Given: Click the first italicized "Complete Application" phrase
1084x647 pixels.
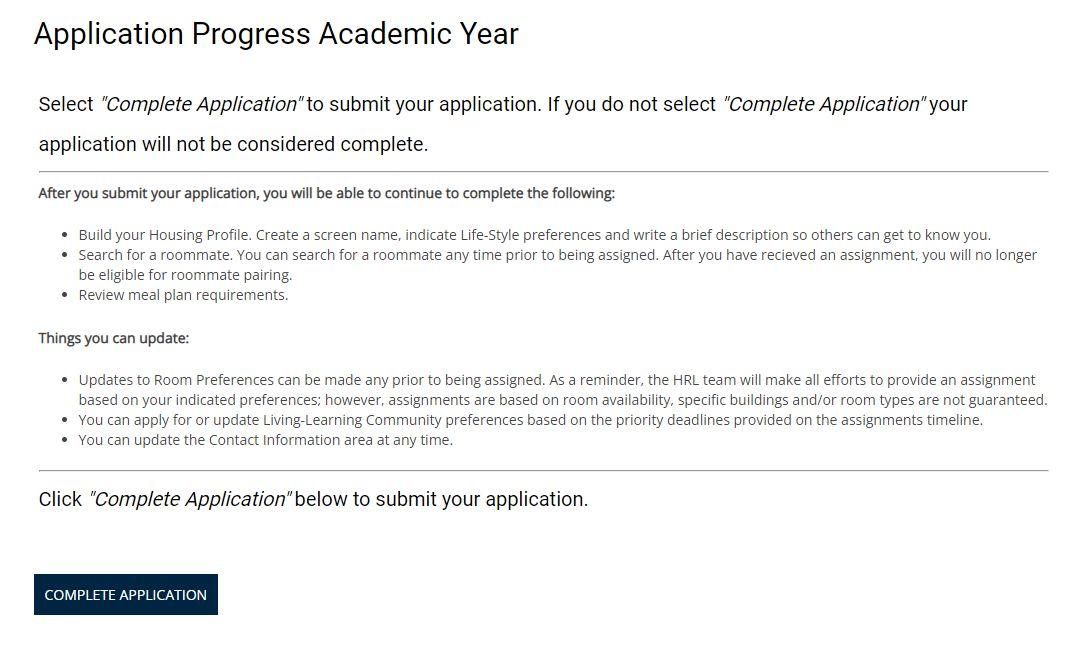Looking at the screenshot, I should (x=198, y=103).
